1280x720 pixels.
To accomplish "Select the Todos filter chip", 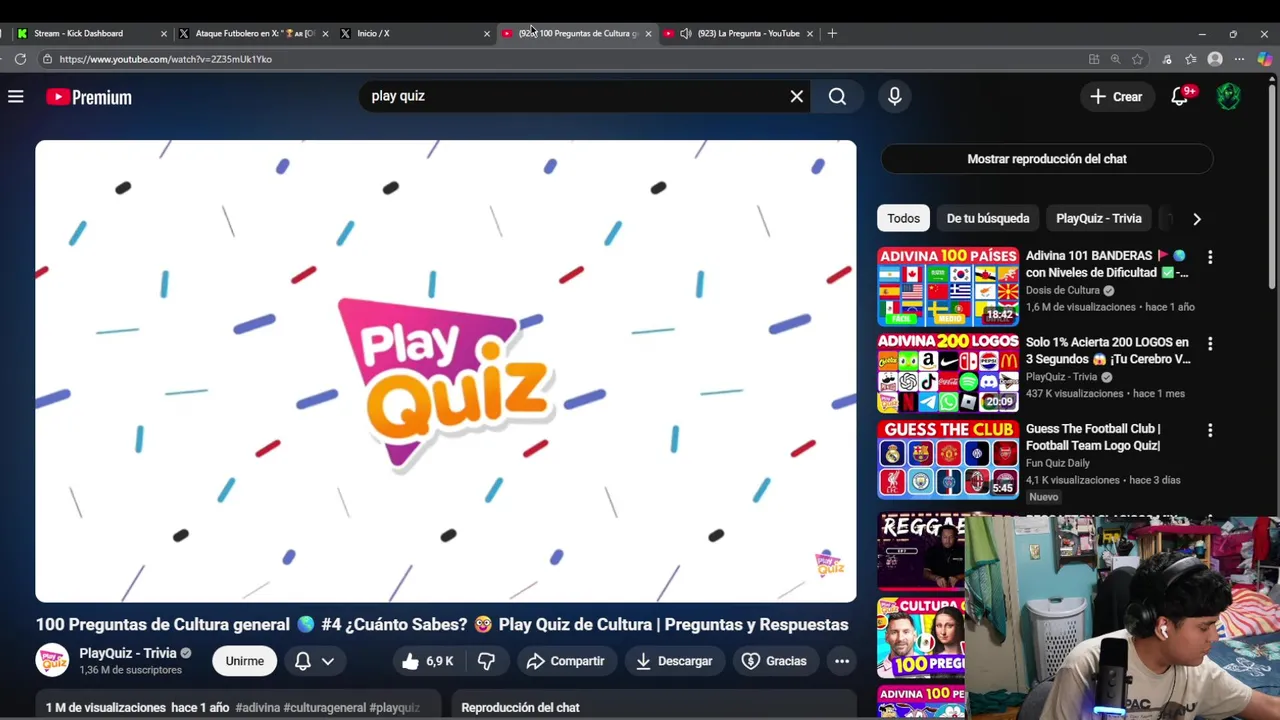I will [x=903, y=218].
